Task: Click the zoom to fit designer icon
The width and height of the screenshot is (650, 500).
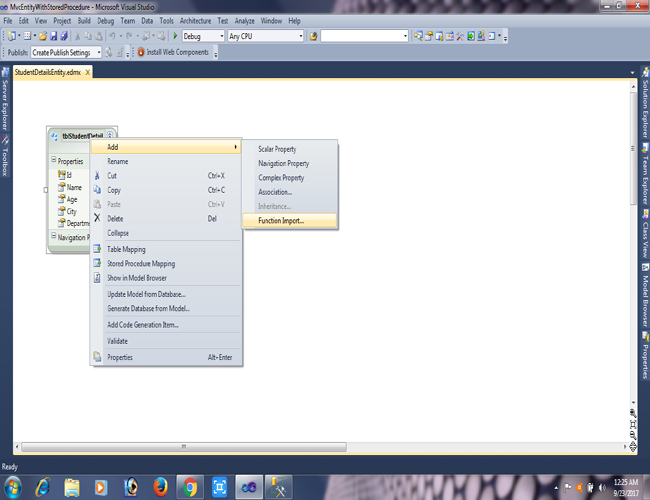Action: (633, 425)
